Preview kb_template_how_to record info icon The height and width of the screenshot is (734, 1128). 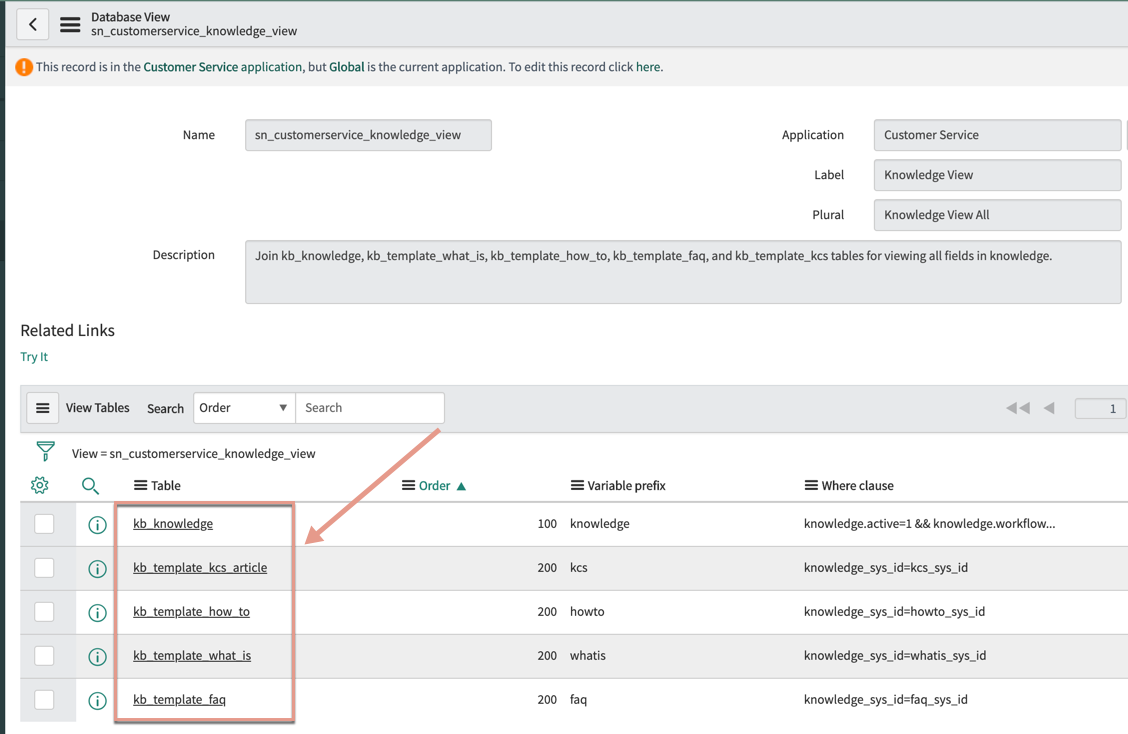97,612
